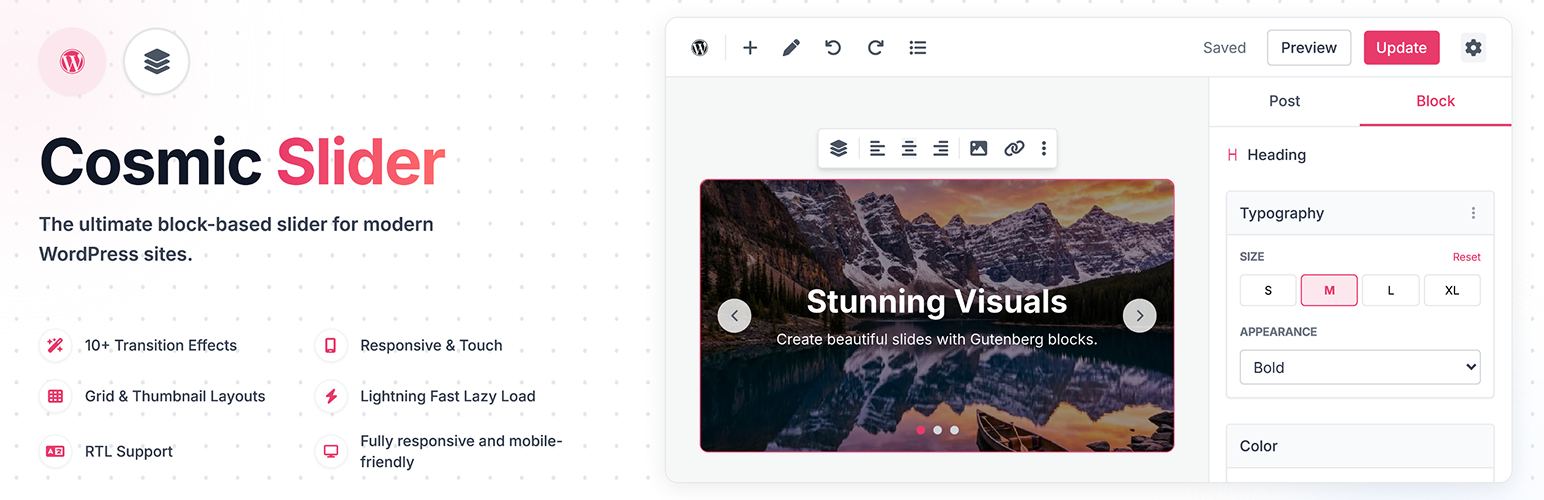This screenshot has height=500, width=1544.
Task: Click the RTL Support icon
Action: point(55,451)
